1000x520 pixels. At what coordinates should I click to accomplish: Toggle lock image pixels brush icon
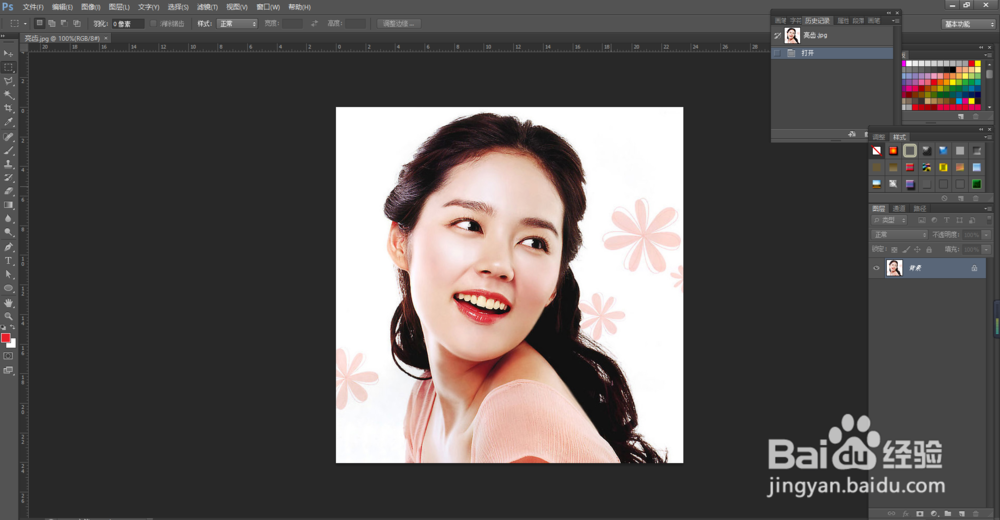click(x=906, y=249)
